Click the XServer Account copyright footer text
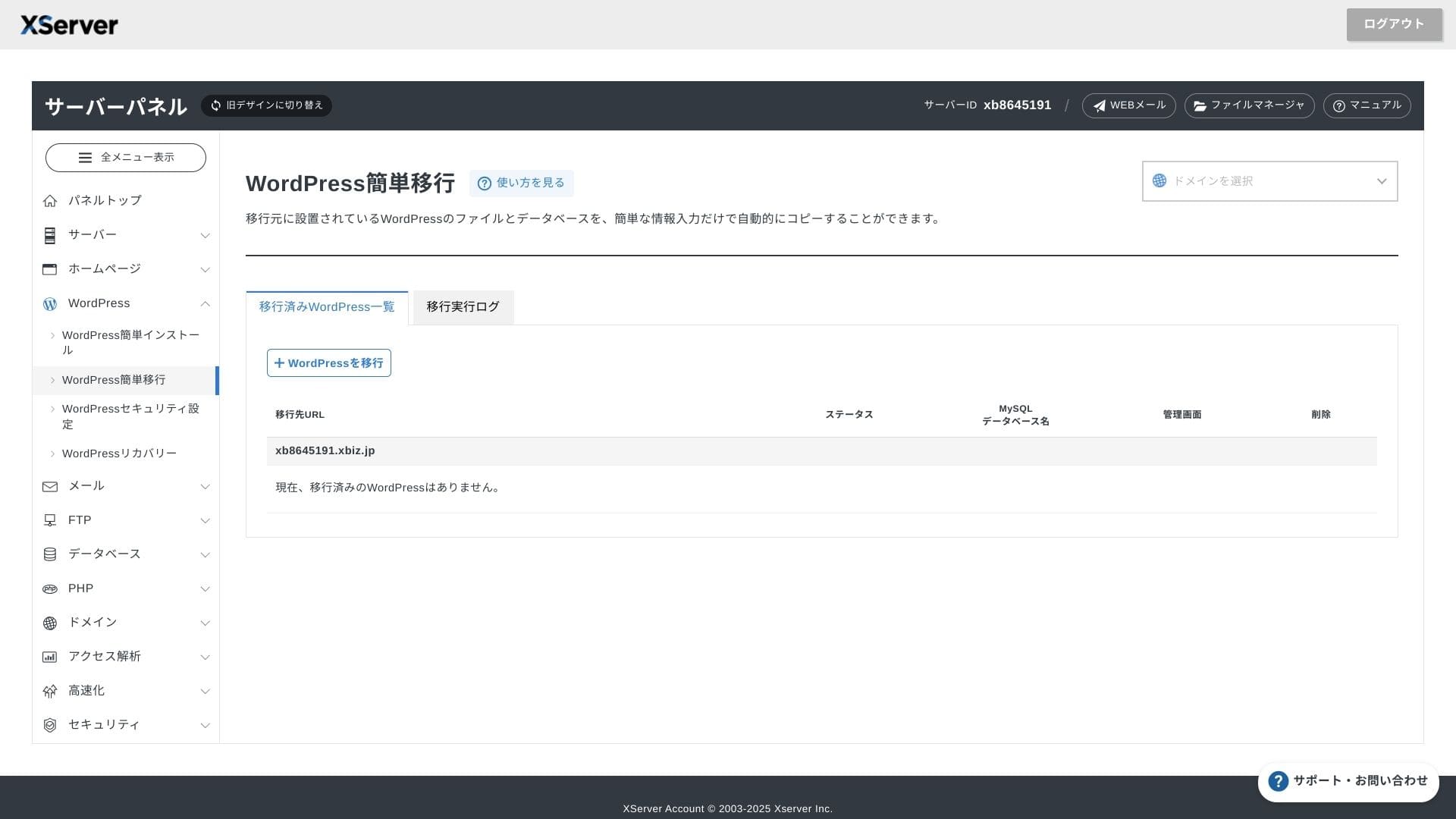1456x819 pixels. tap(728, 809)
